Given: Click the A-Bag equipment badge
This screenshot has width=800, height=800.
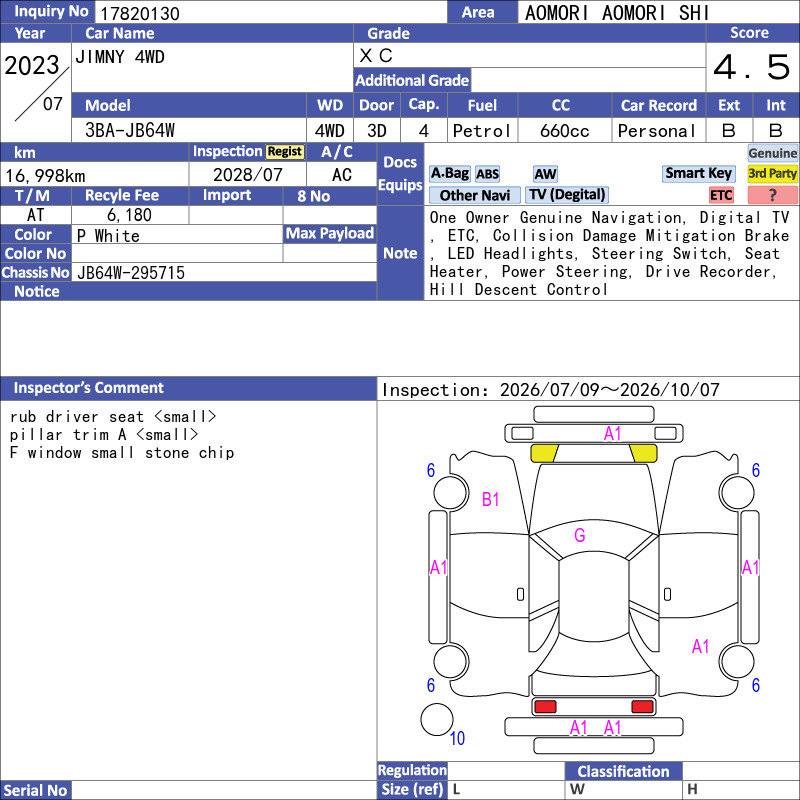Looking at the screenshot, I should pyautogui.click(x=449, y=173).
